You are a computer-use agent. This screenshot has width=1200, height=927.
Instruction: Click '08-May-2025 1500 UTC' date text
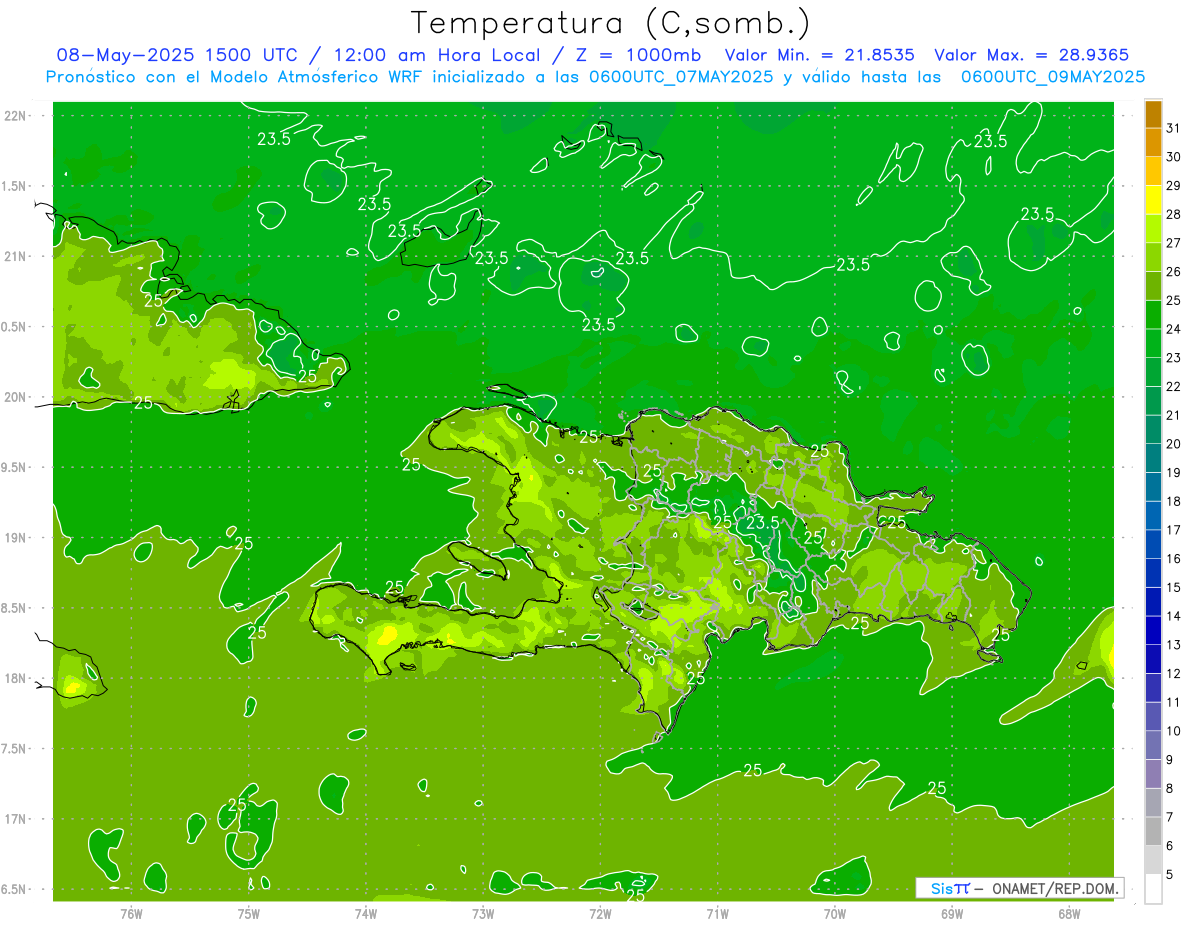tap(176, 56)
